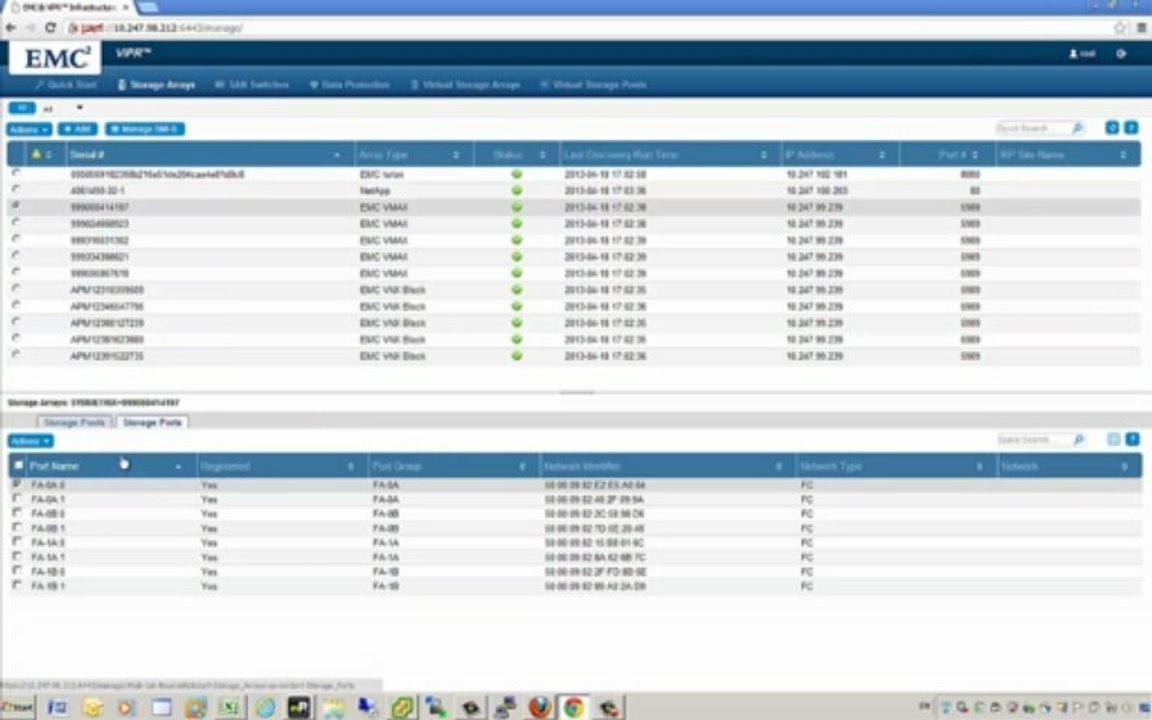Click the arrays table help icon
Viewport: 1152px width, 720px height.
coord(1131,128)
